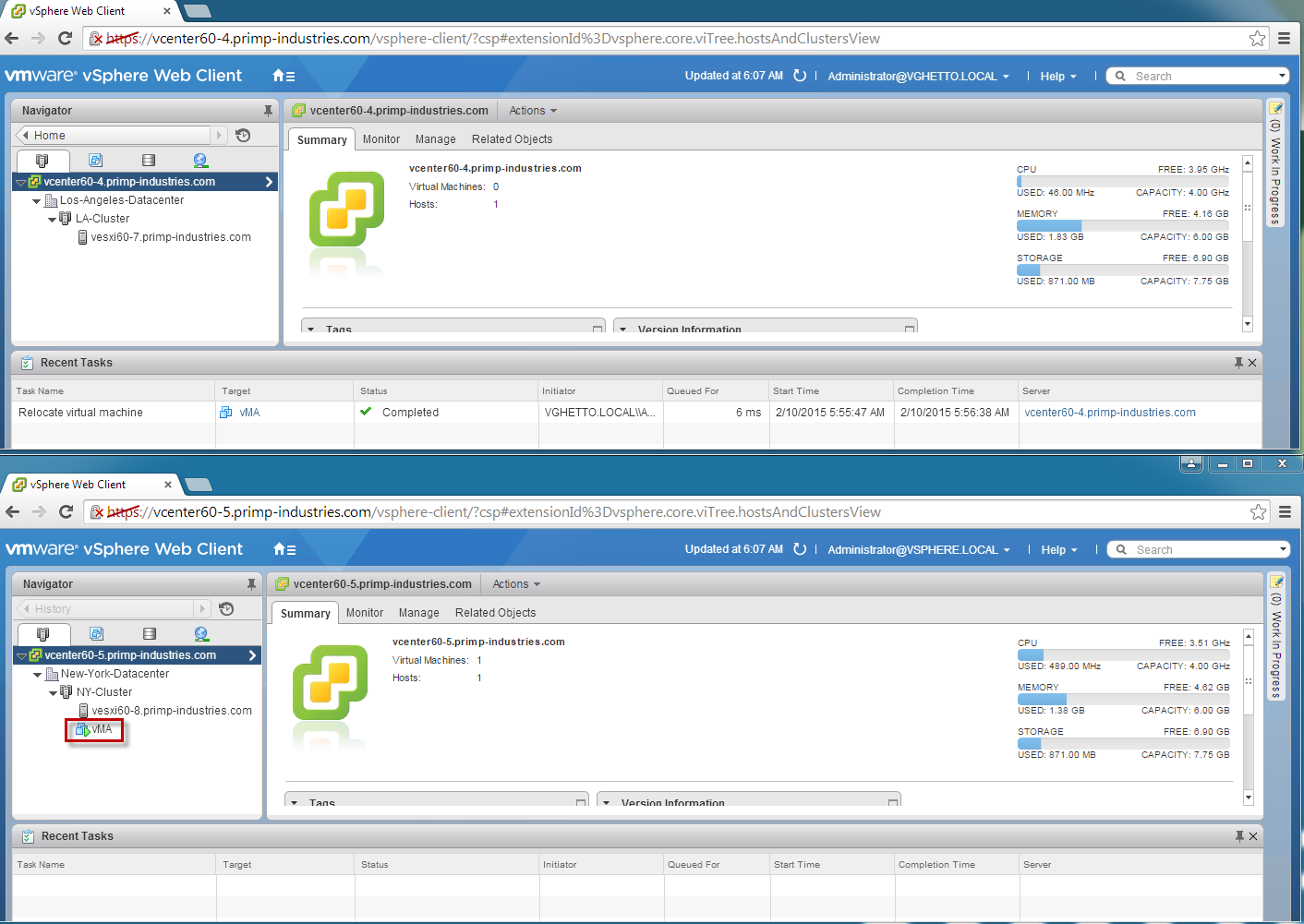The width and height of the screenshot is (1304, 924).
Task: Switch to Monitor tab in the vcenter60-5 window
Action: [365, 613]
